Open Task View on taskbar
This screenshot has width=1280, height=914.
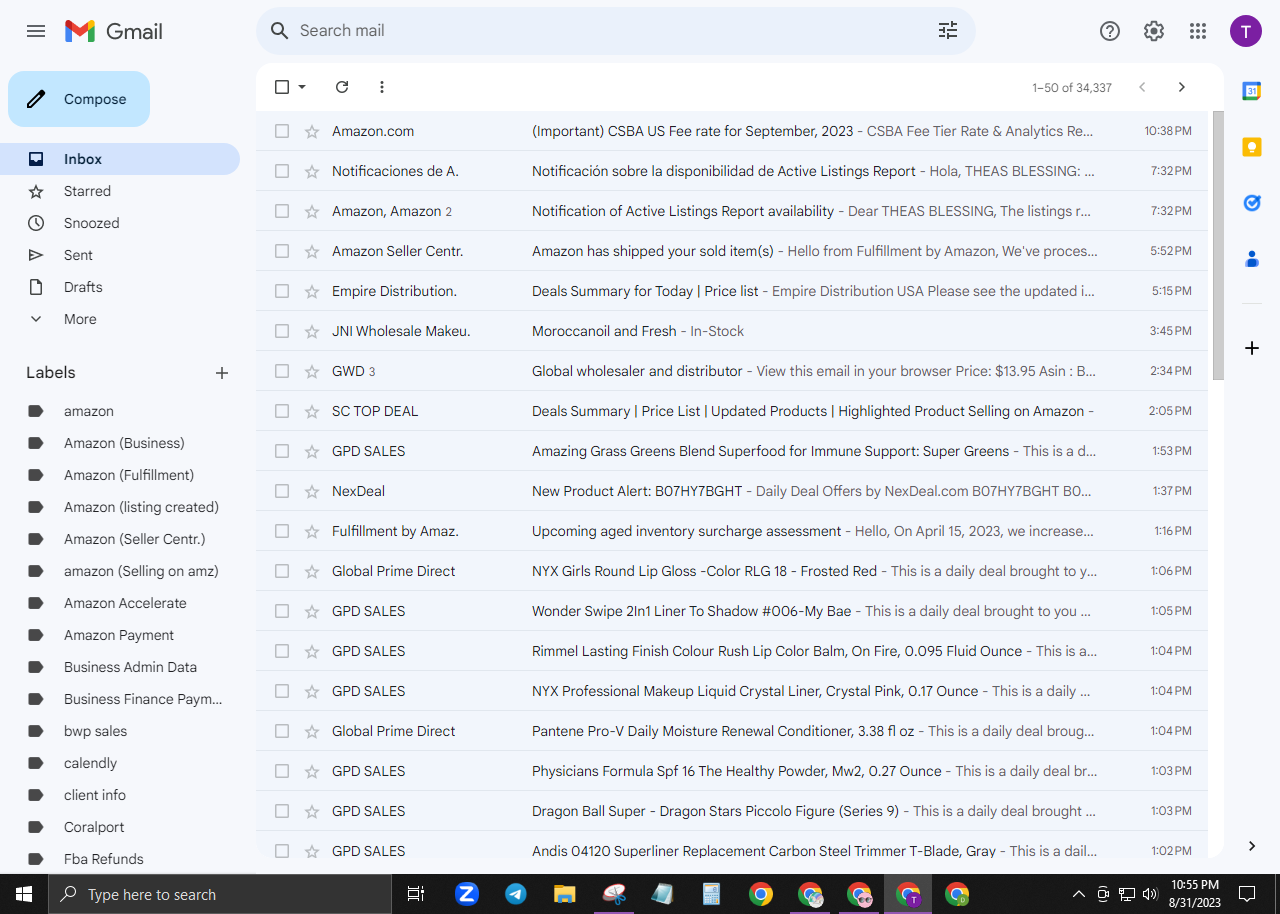pyautogui.click(x=416, y=894)
